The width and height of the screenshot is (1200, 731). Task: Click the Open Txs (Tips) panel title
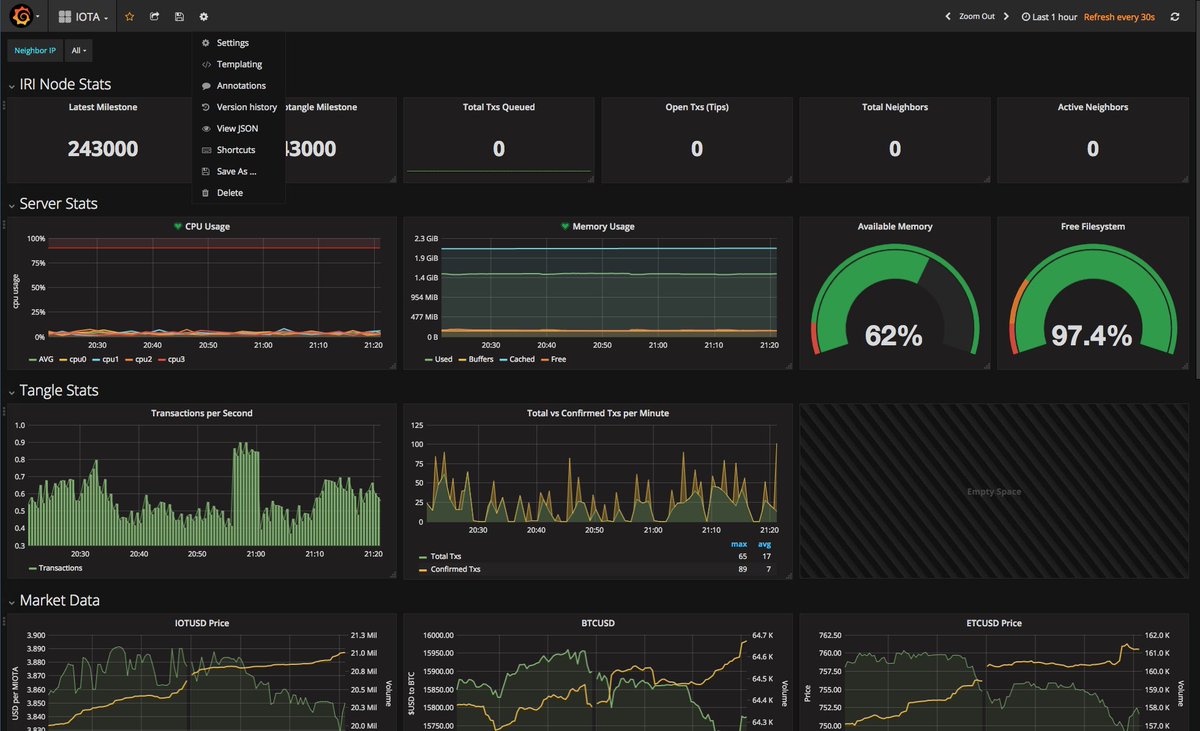[x=697, y=107]
